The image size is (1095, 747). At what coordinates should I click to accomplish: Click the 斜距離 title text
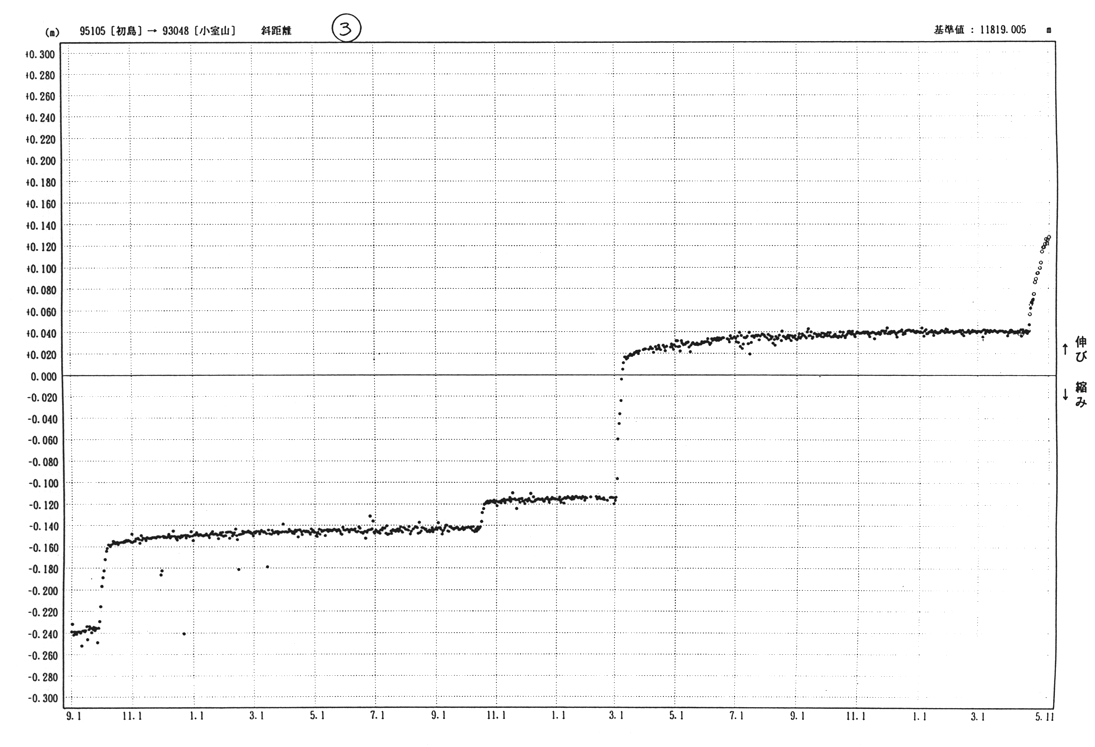277,31
